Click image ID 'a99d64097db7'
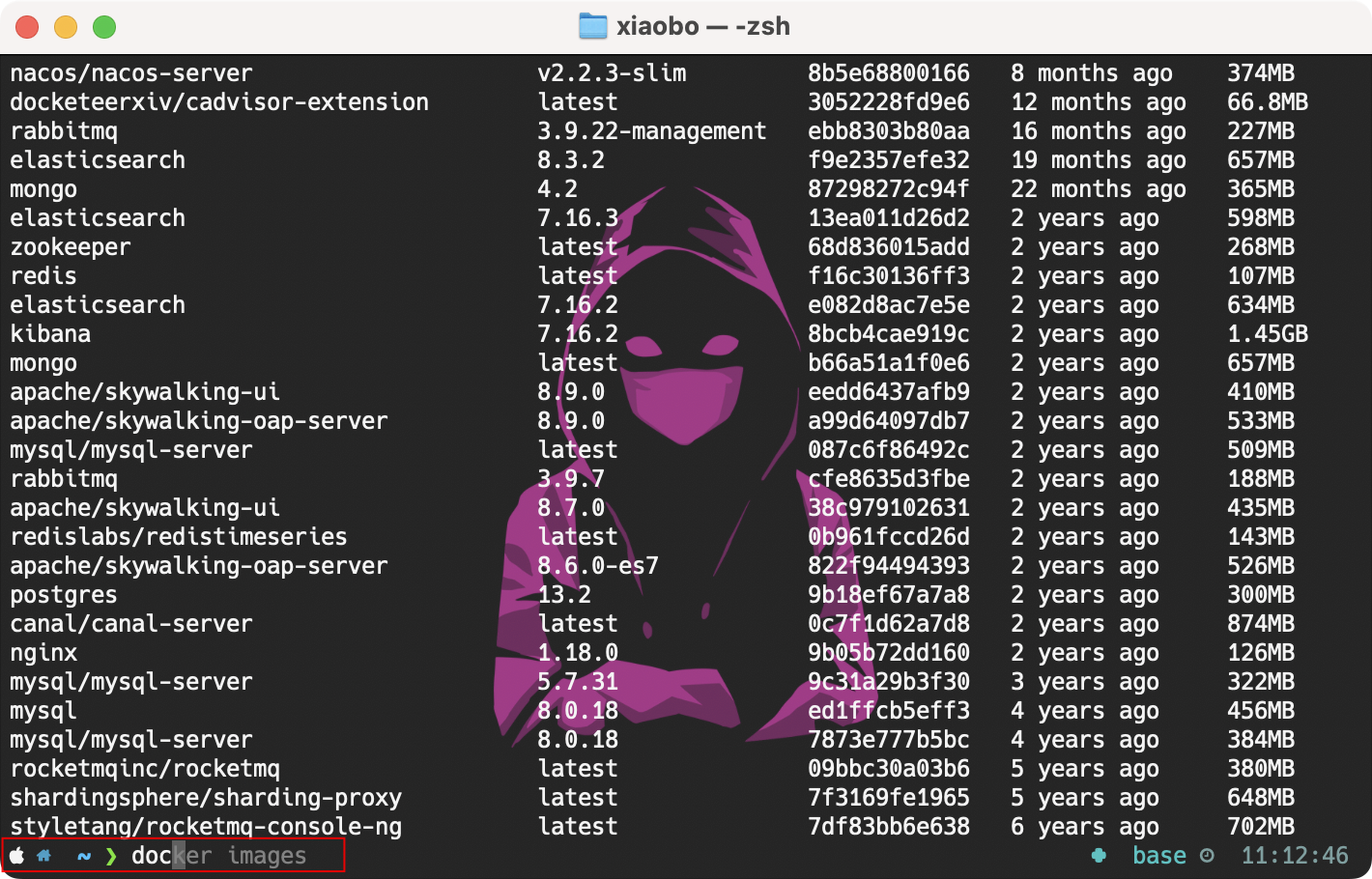 tap(889, 421)
